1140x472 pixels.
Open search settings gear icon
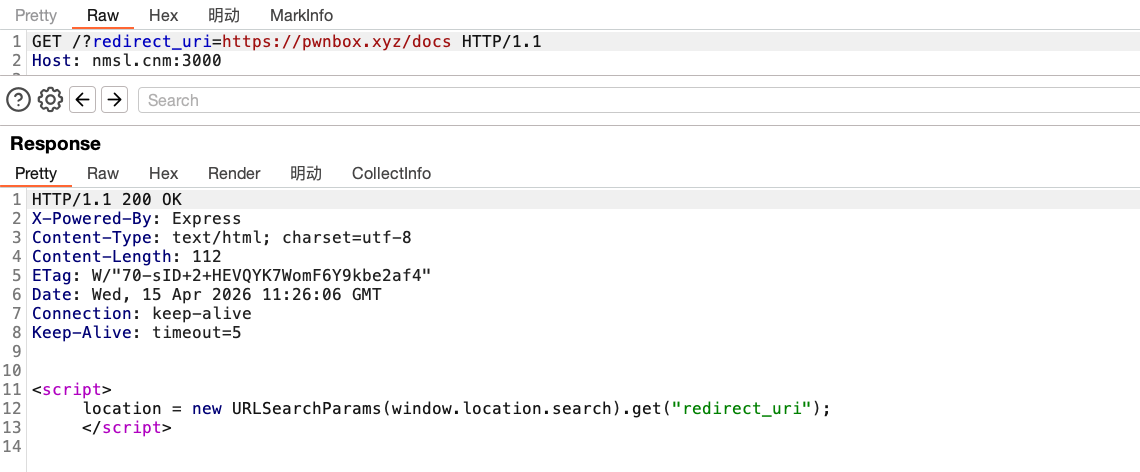(x=50, y=99)
